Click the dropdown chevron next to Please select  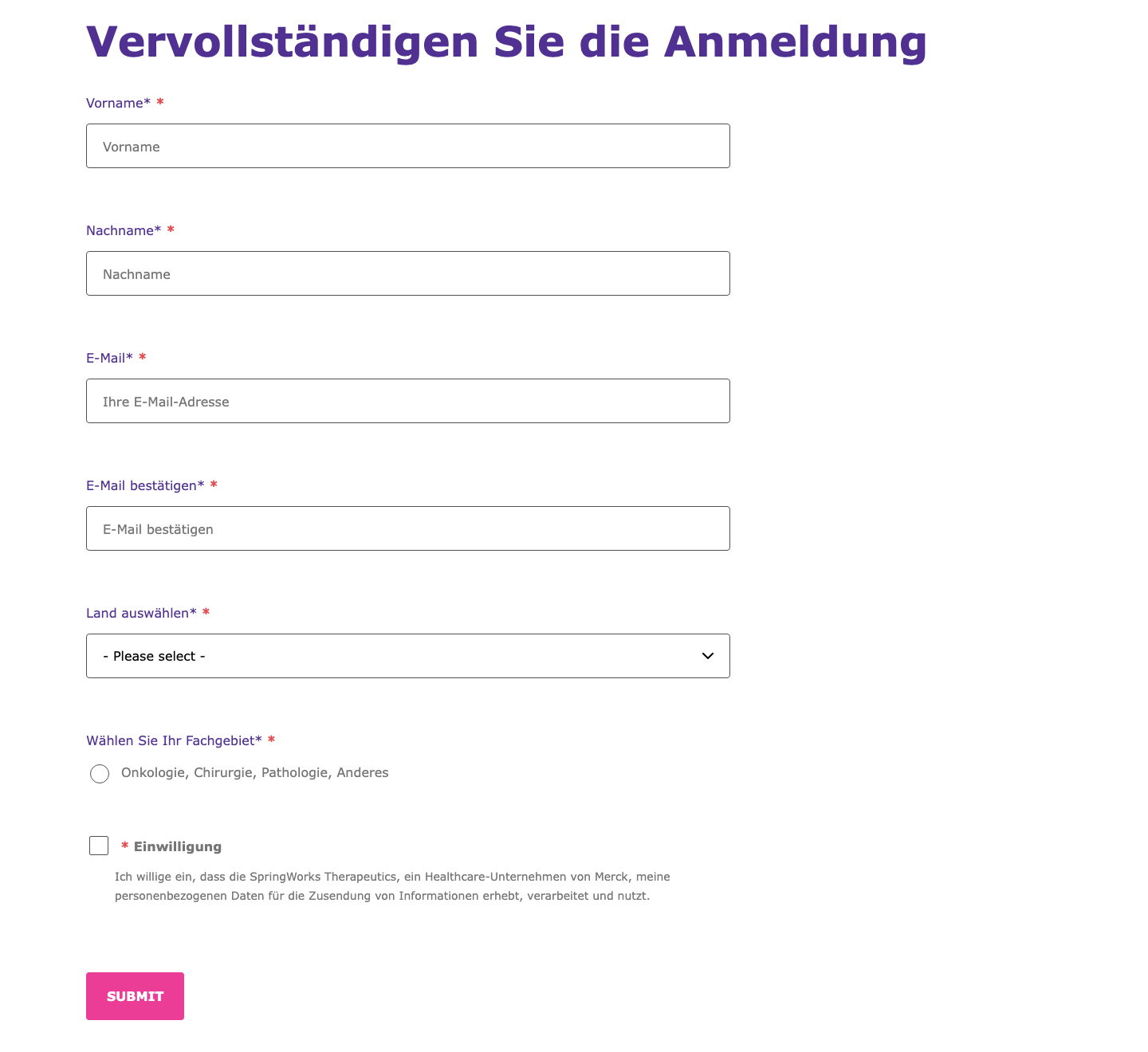click(x=707, y=656)
